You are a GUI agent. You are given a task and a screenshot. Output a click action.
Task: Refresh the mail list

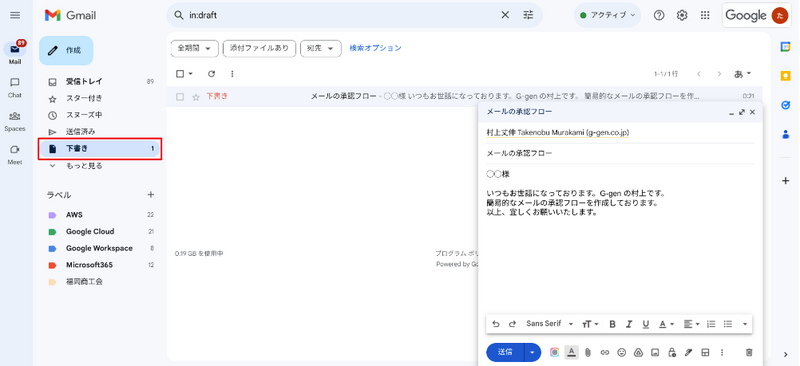(x=211, y=74)
